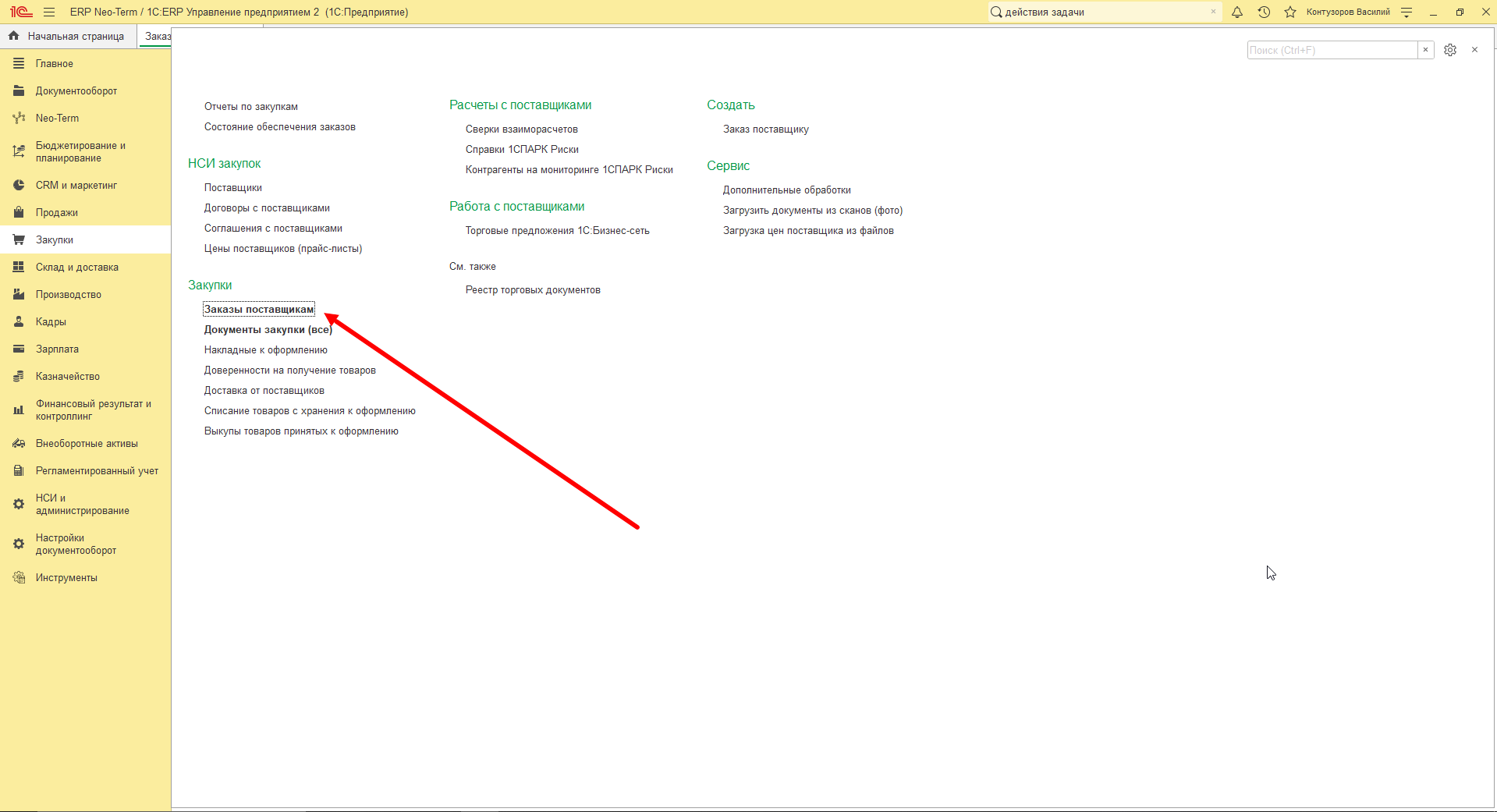Open the Neo-Term sidebar section
1497x812 pixels.
pos(85,119)
